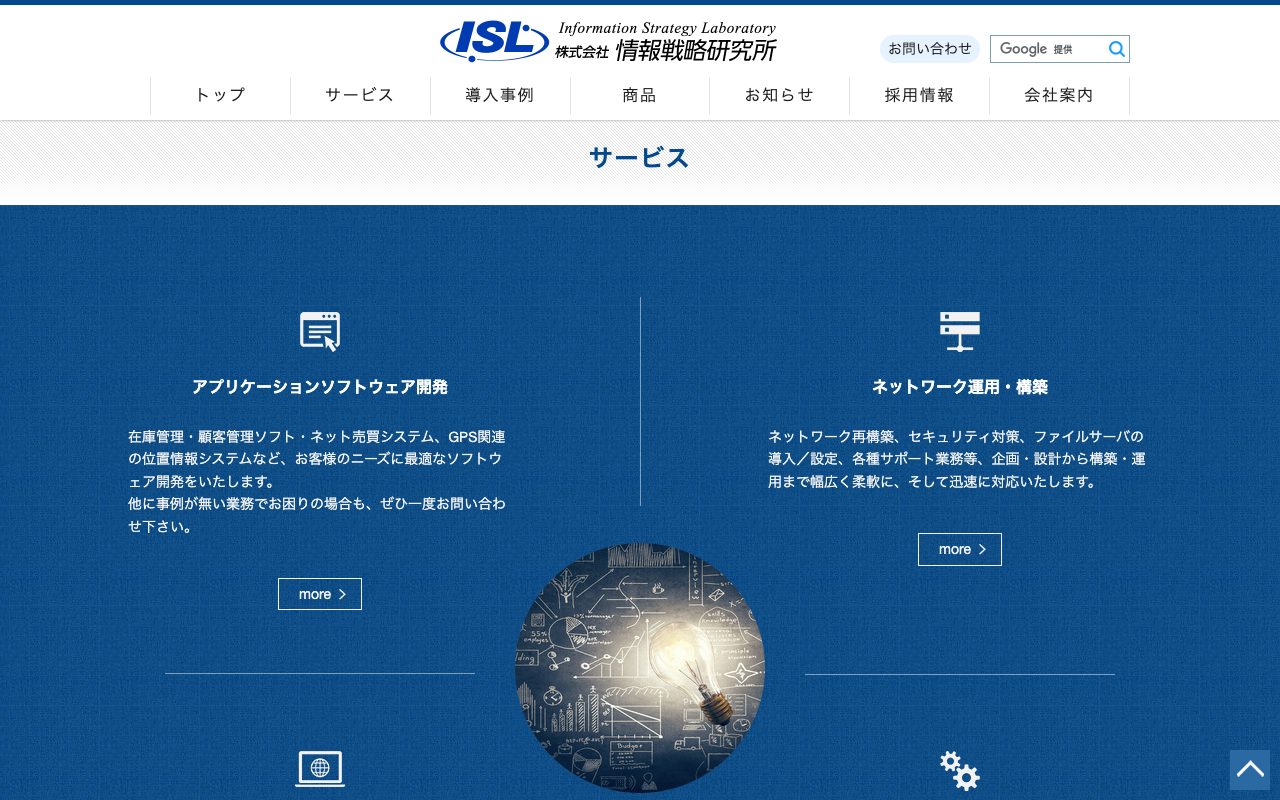Click the お問い合わせ button
Viewport: 1280px width, 800px height.
click(930, 49)
